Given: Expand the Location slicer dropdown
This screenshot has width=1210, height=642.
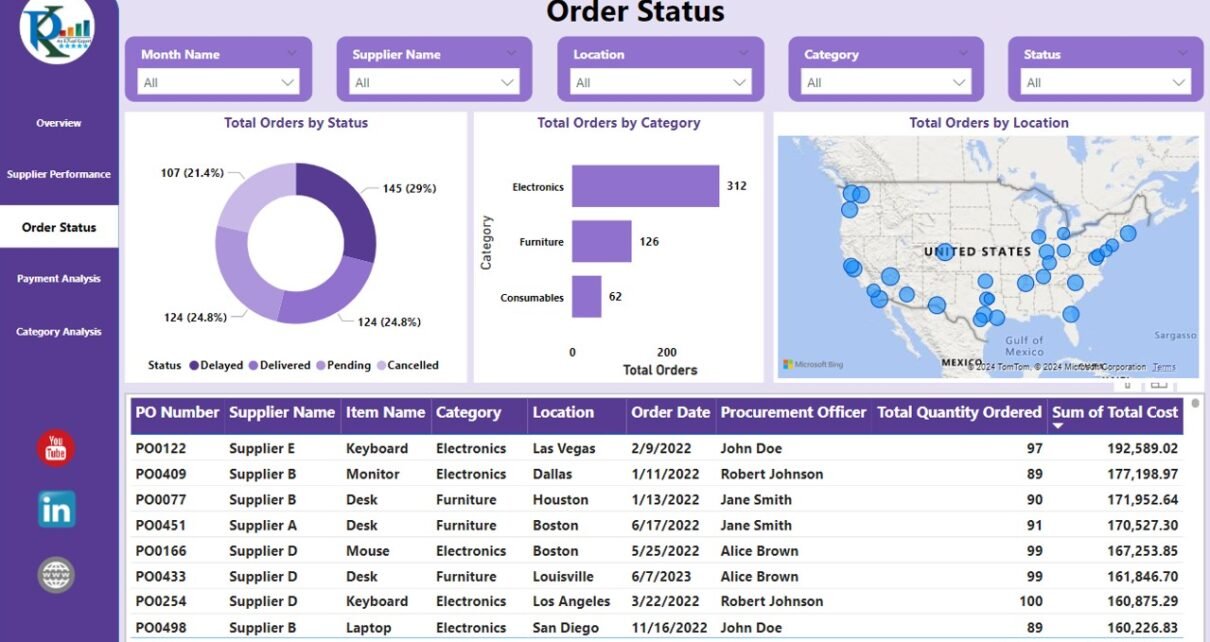Looking at the screenshot, I should point(739,83).
